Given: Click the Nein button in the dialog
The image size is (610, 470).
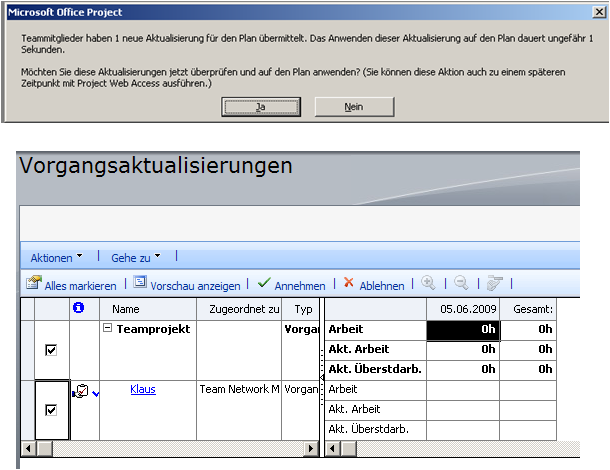Looking at the screenshot, I should pos(354,107).
